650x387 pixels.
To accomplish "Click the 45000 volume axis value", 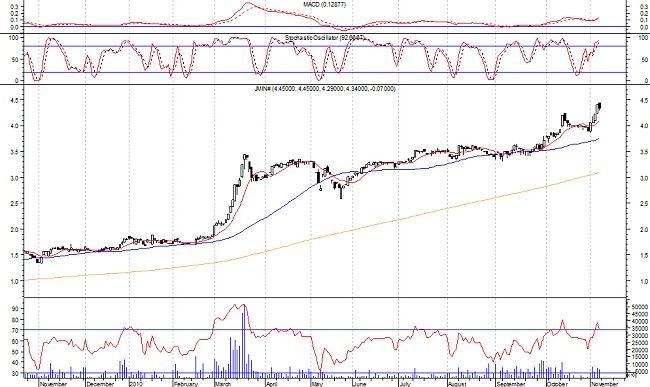I will point(639,314).
